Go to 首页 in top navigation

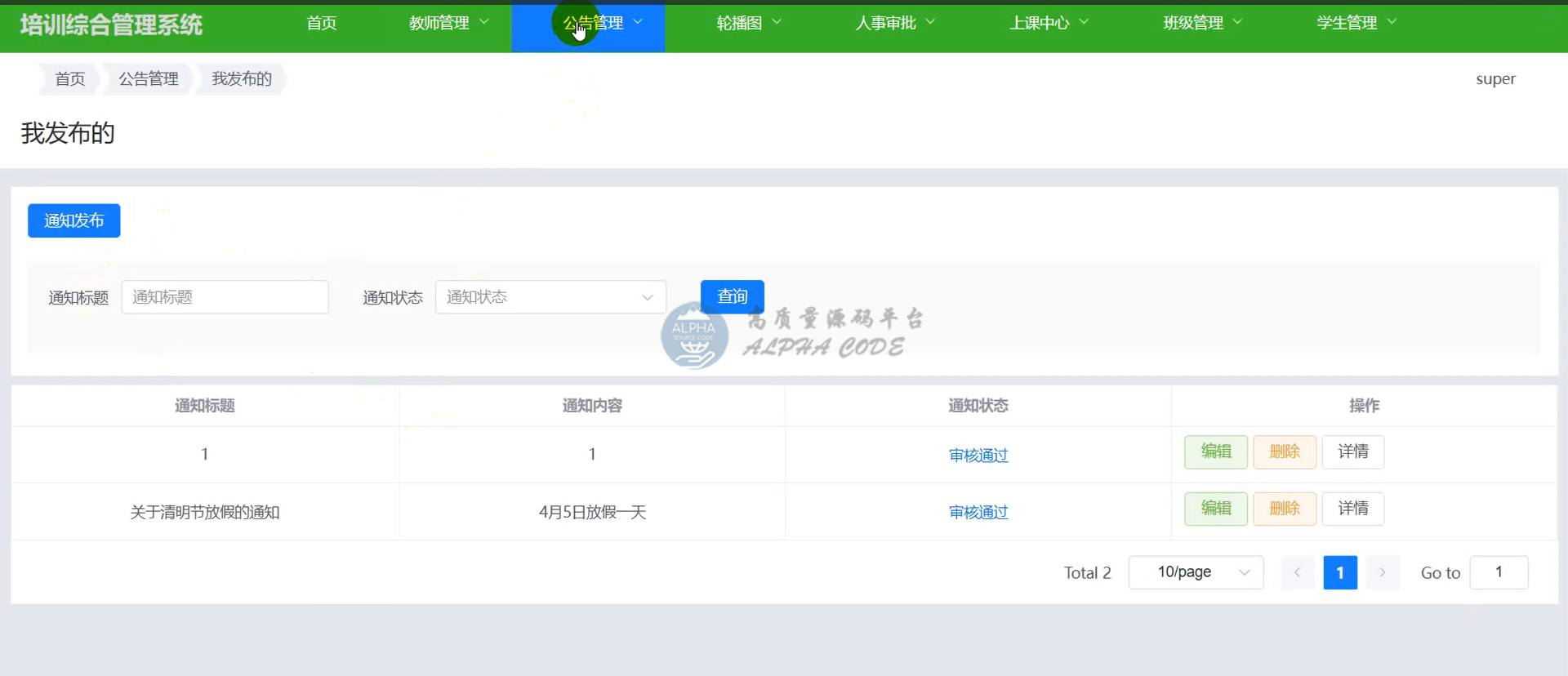click(x=321, y=23)
